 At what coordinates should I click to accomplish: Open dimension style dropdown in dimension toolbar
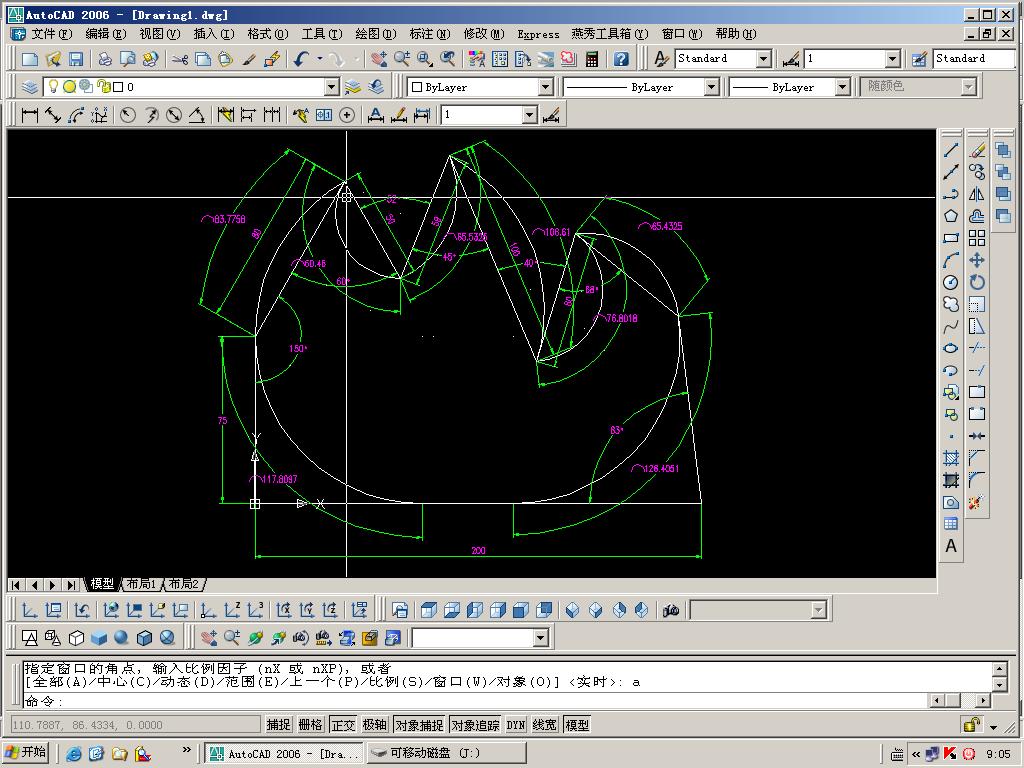(x=530, y=116)
